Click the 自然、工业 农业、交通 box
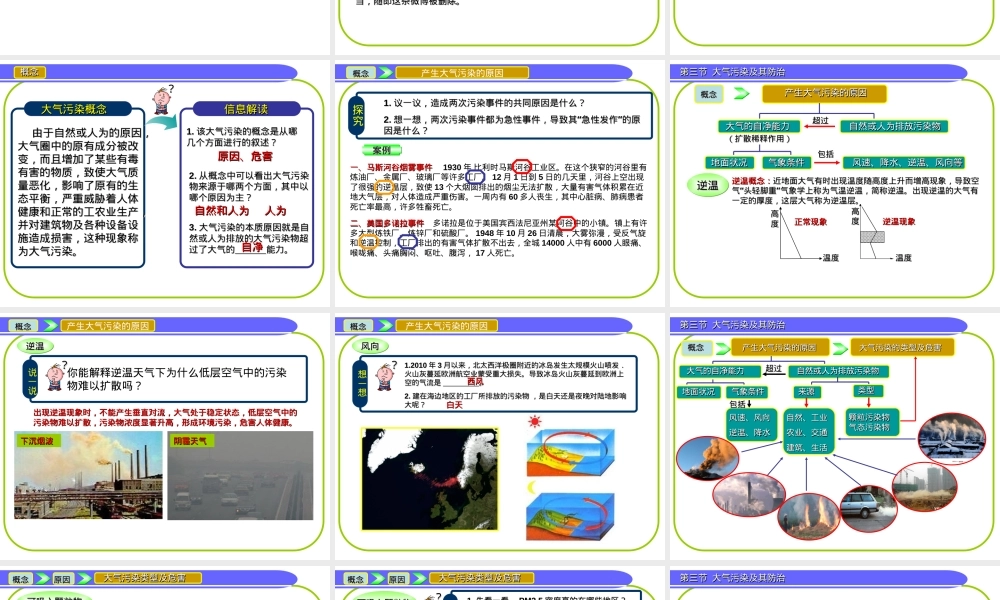1000x600 pixels. (807, 432)
